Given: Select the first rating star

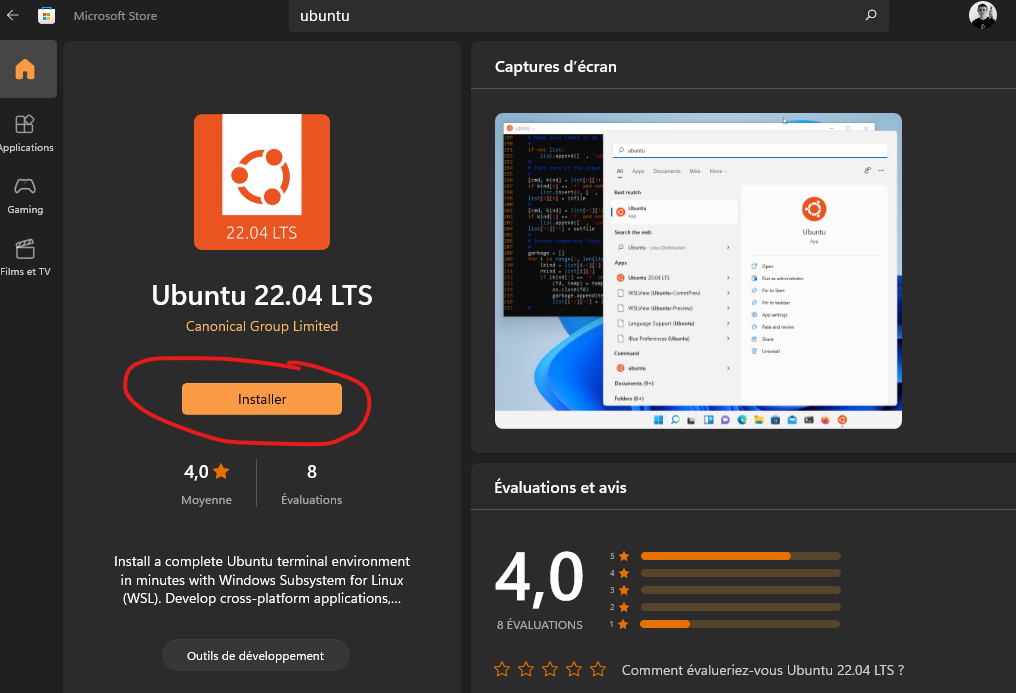Looking at the screenshot, I should point(502,669).
